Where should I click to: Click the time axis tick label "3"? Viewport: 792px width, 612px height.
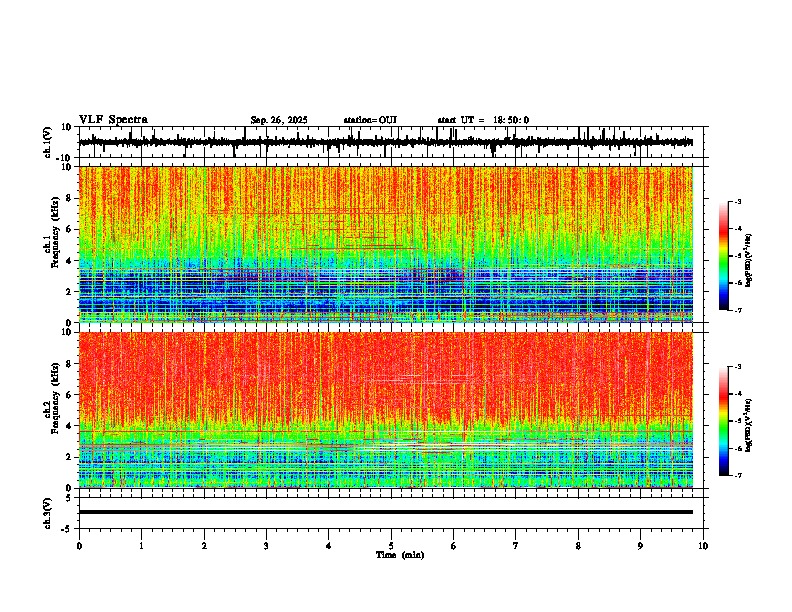266,546
